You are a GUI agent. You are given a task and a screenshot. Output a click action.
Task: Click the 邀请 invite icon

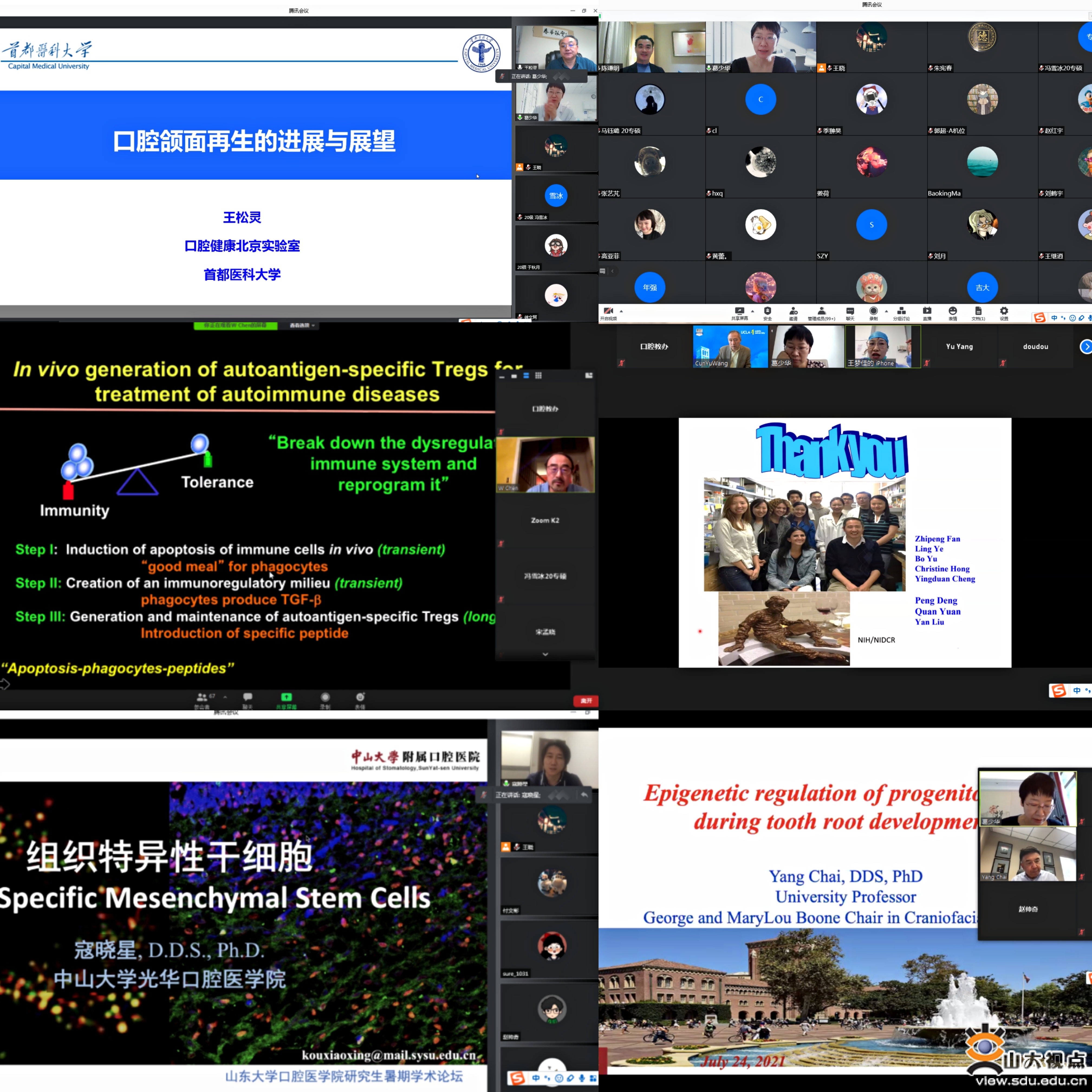pos(794,311)
